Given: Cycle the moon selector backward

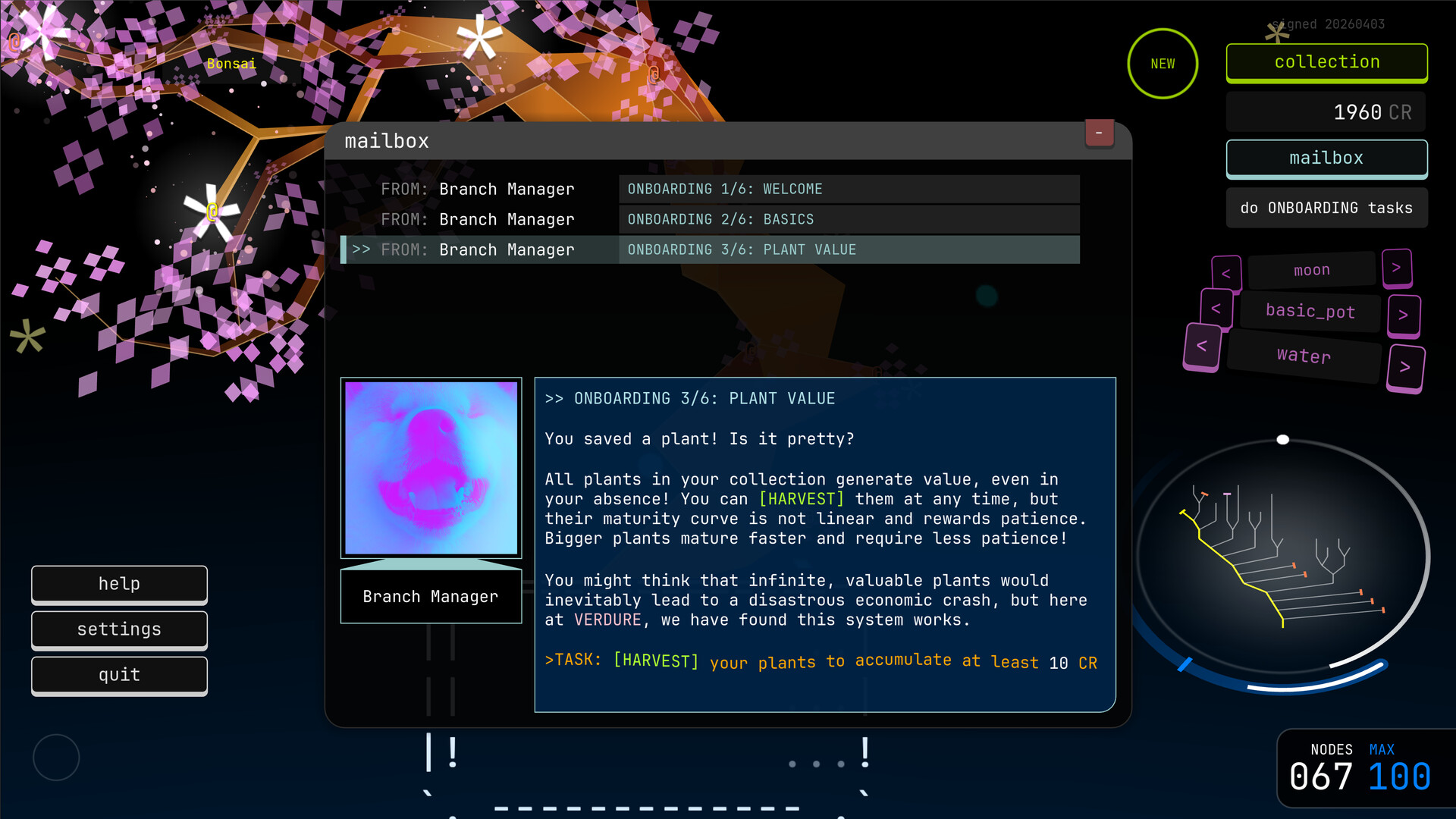Looking at the screenshot, I should [x=1227, y=271].
